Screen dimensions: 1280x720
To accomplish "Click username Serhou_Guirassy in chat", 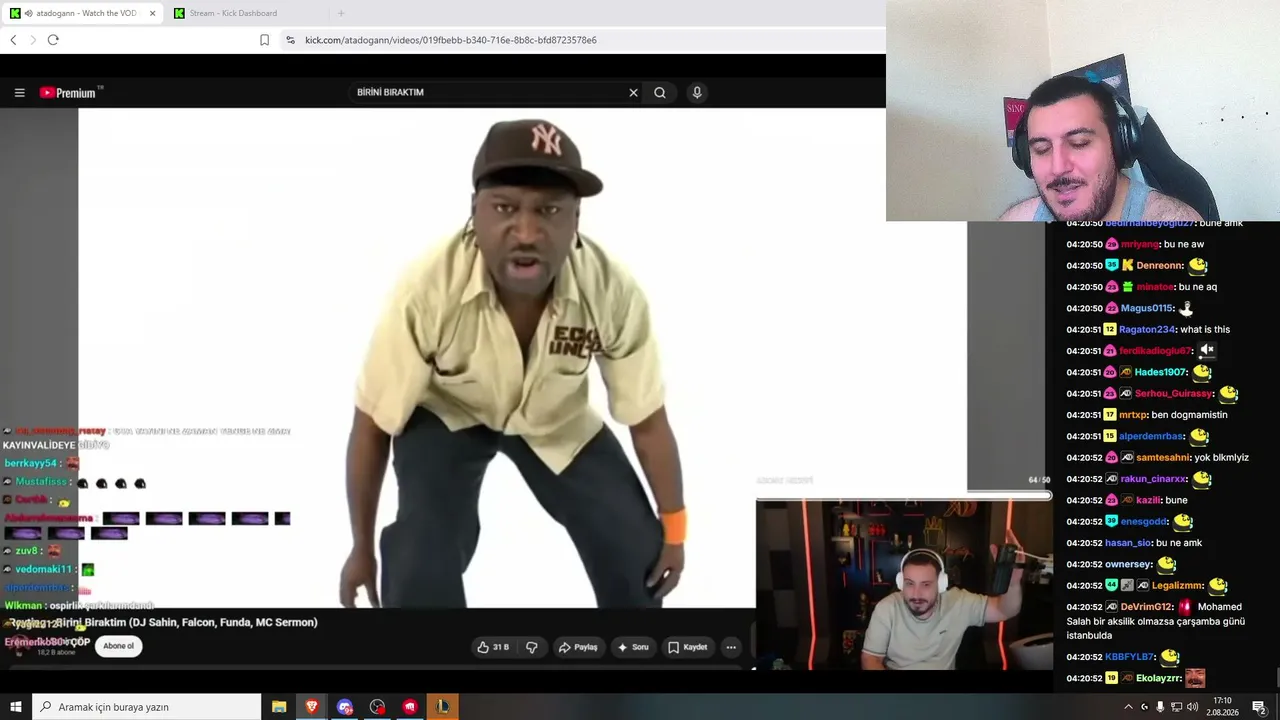I will [x=1174, y=393].
